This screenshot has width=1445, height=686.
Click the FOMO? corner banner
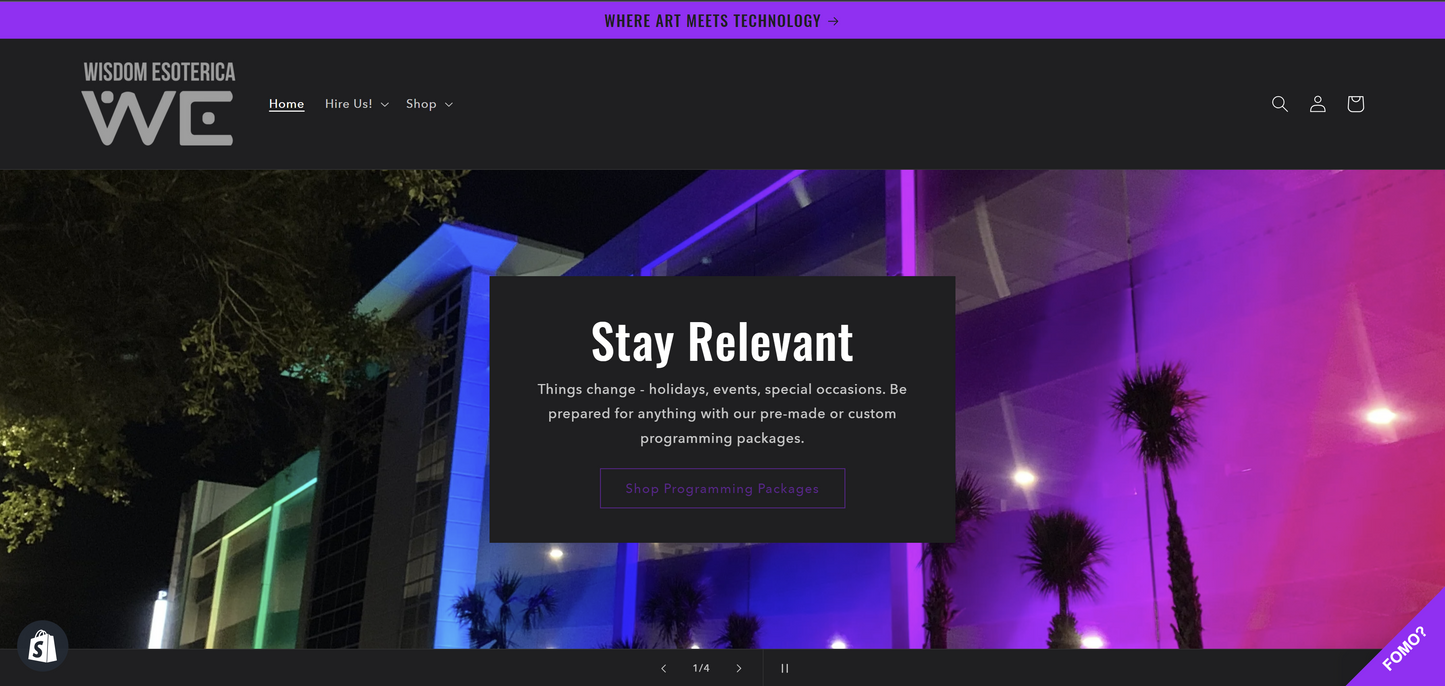pos(1406,648)
